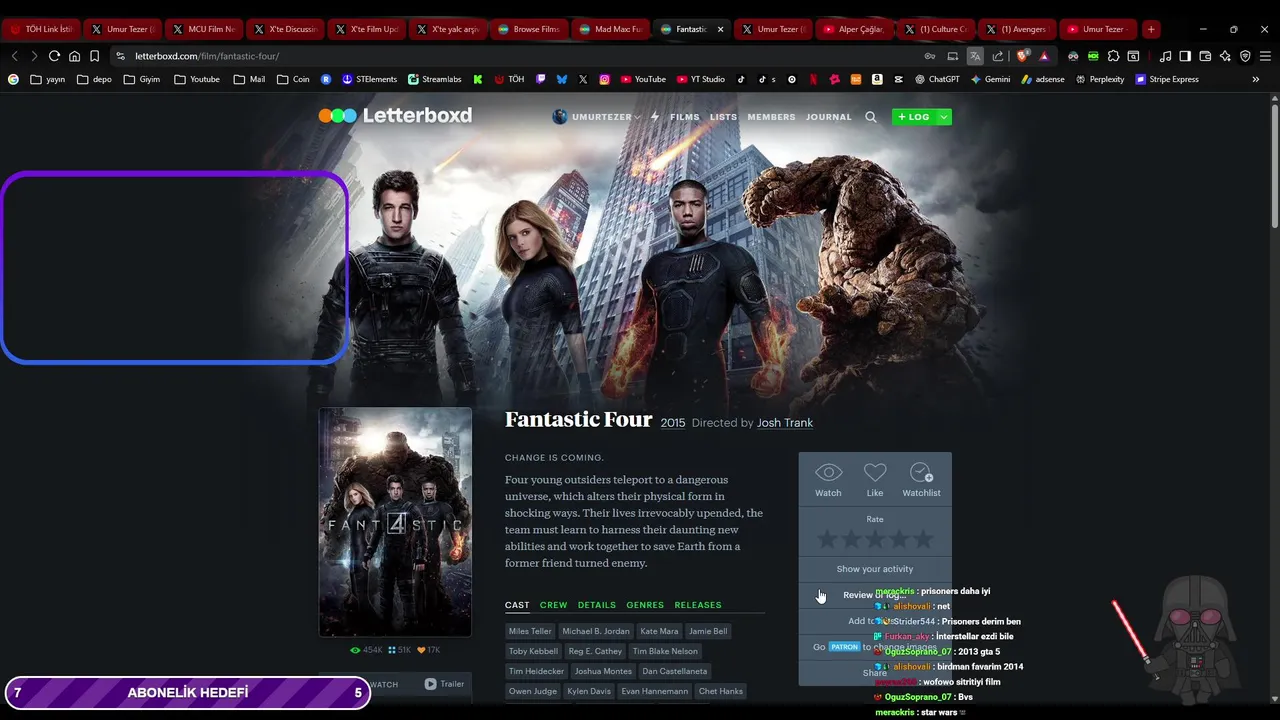Open Toby Kebbell cast page
This screenshot has width=1280, height=720.
pos(533,651)
